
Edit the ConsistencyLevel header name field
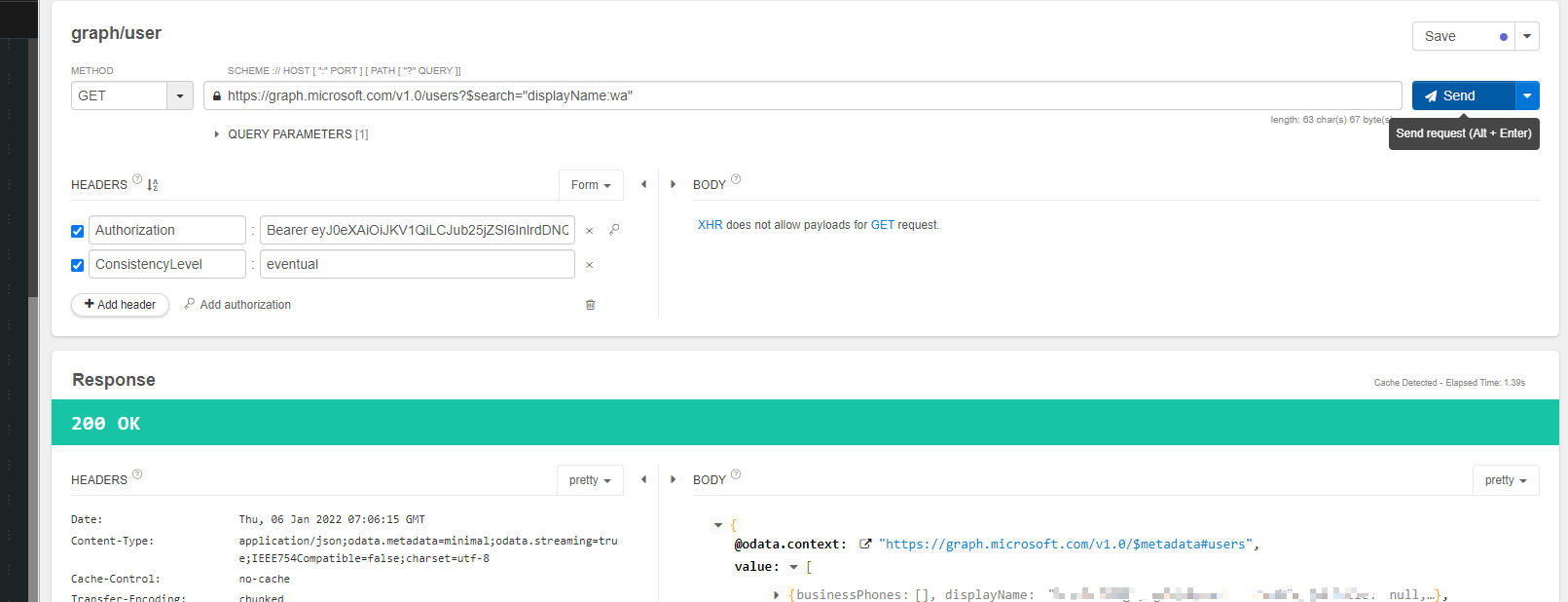coord(166,264)
